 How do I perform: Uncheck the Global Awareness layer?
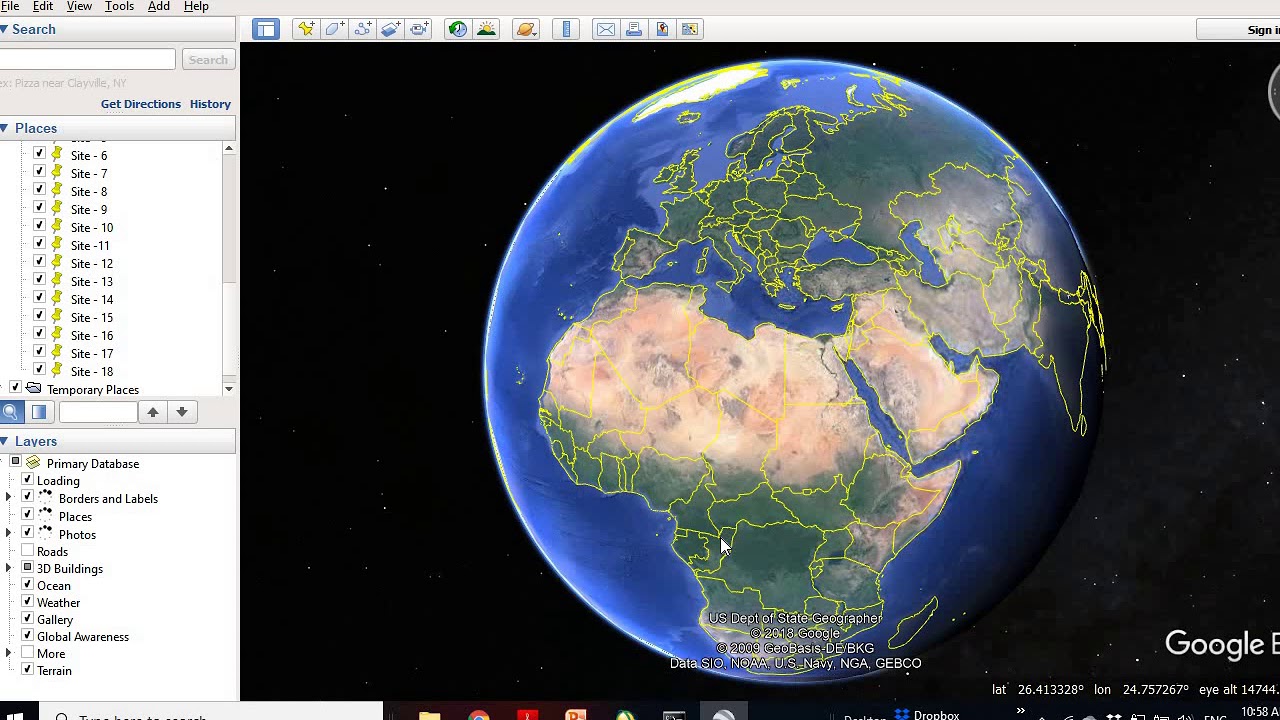coord(28,636)
